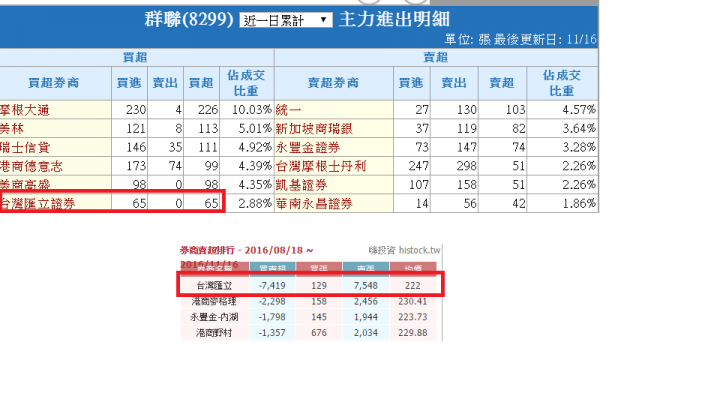Click the histock.tw watermark link text
The width and height of the screenshot is (720, 405).
point(419,250)
